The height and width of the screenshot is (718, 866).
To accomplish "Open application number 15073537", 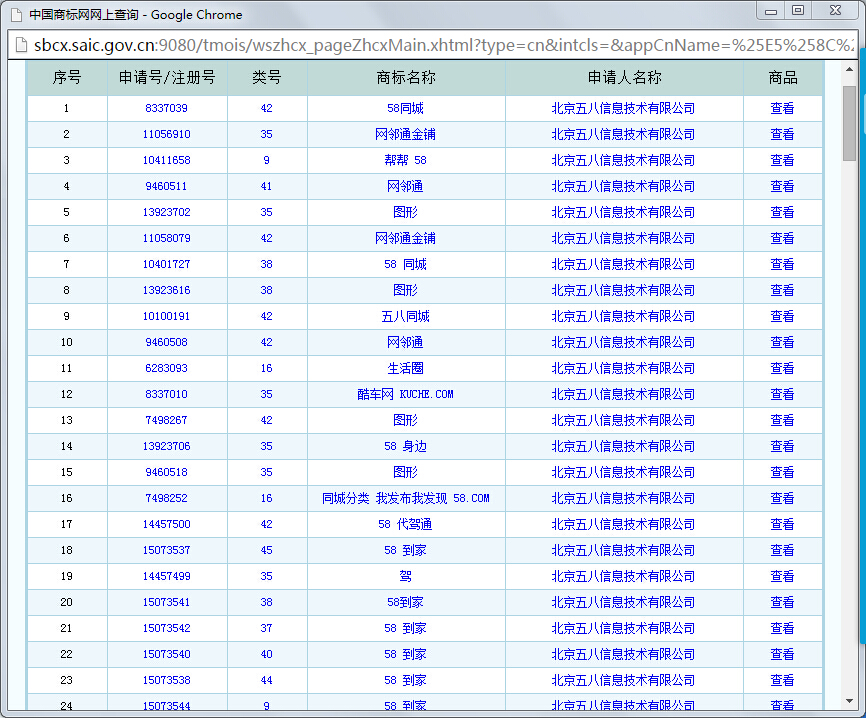I will 166,550.
